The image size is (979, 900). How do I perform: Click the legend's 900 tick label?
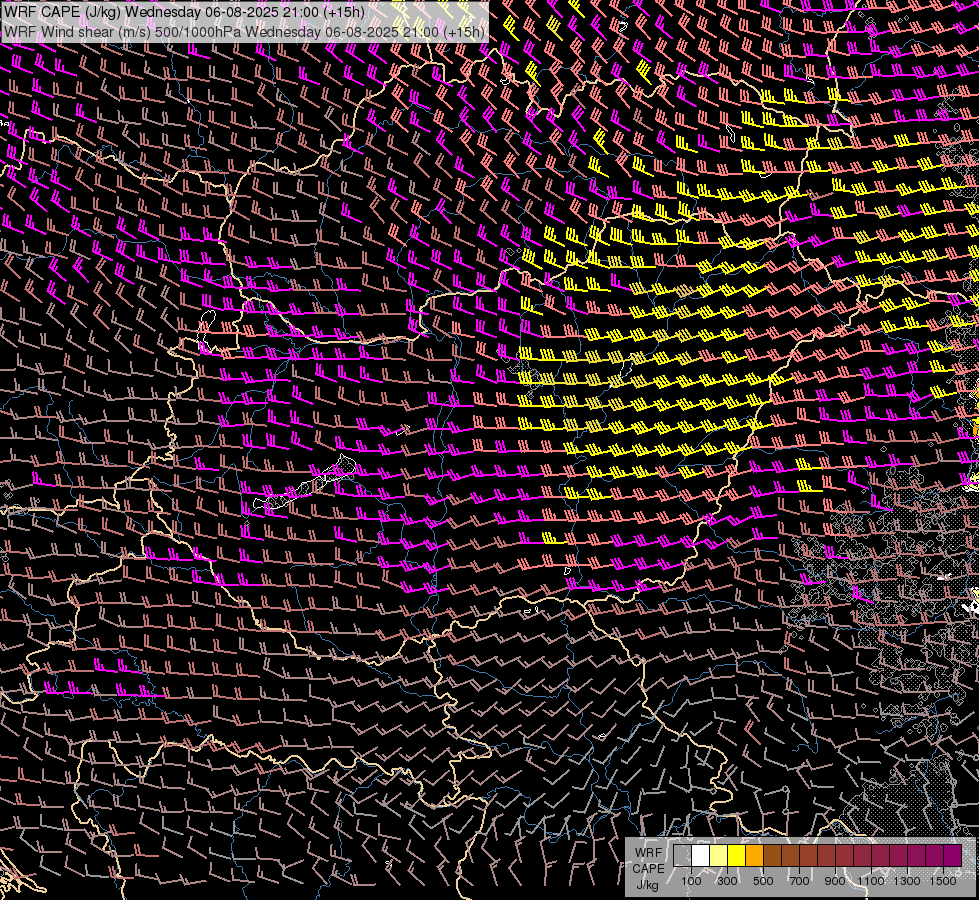[x=835, y=881]
